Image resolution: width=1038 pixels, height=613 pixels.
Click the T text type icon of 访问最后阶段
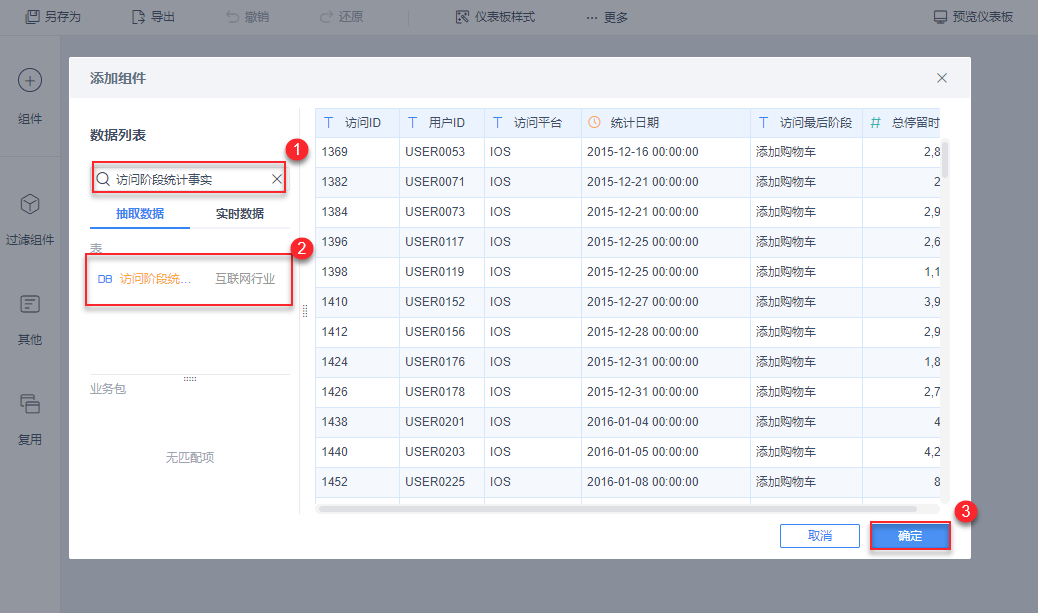(763, 122)
